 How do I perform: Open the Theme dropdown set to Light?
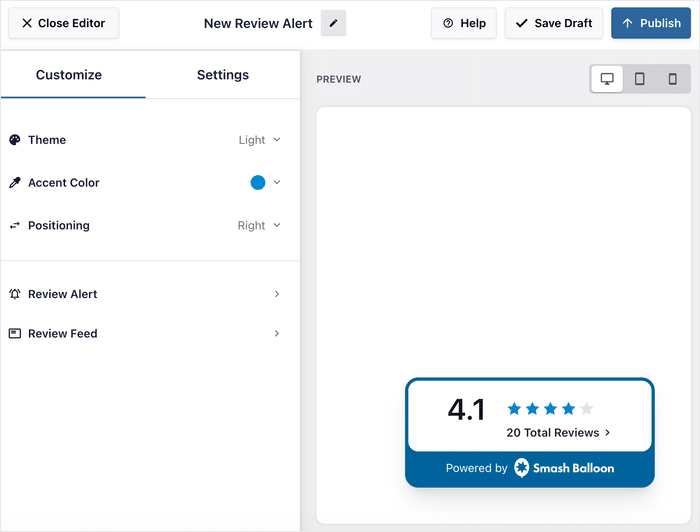[x=260, y=140]
